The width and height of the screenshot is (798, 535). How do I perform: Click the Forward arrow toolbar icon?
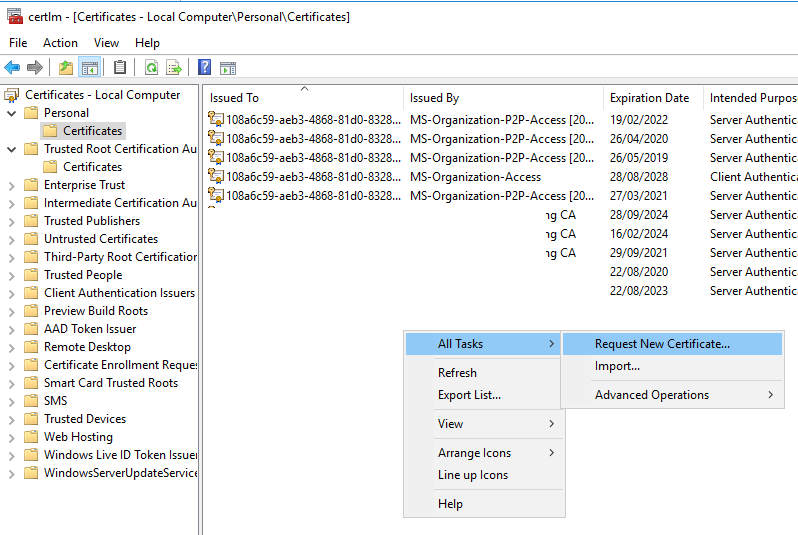coord(35,67)
